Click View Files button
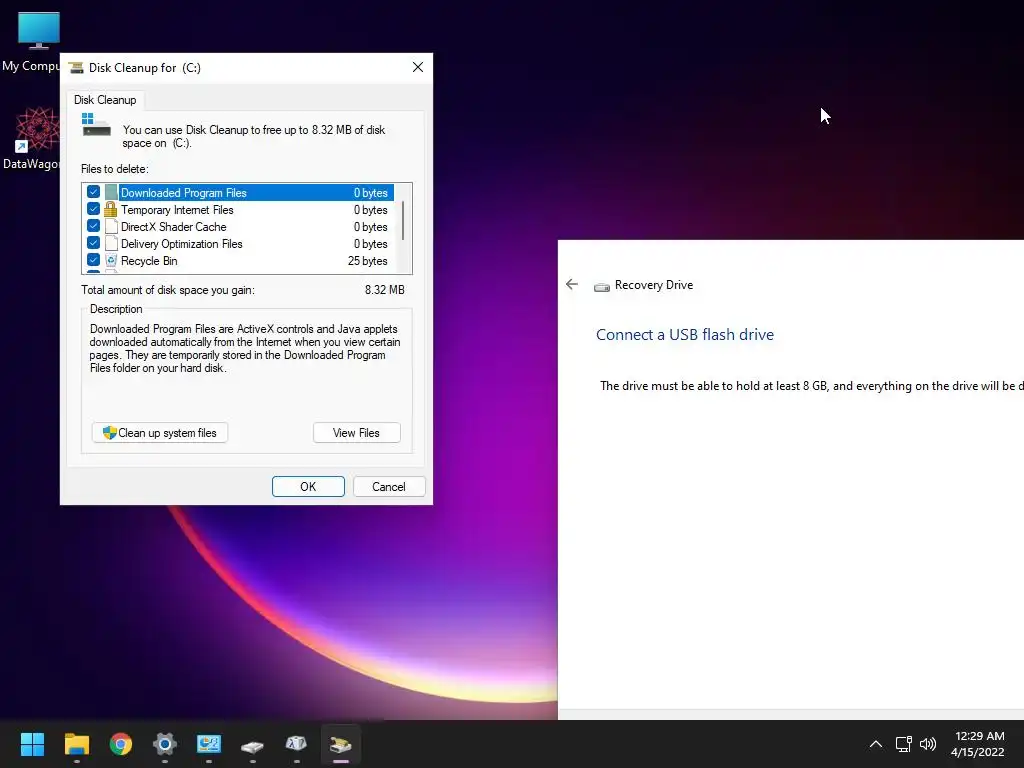 [x=357, y=433]
